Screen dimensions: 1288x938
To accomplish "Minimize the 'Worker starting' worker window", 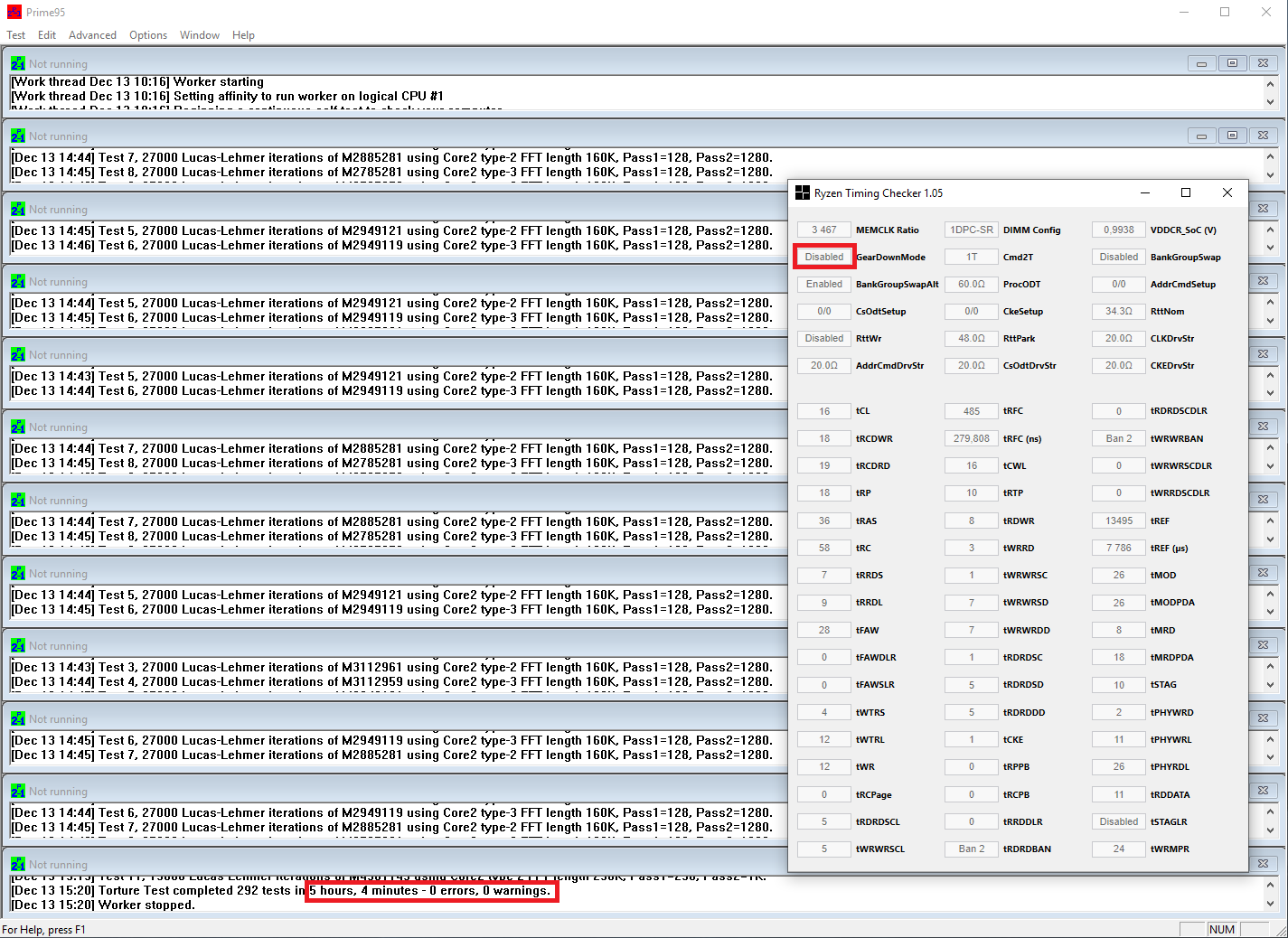I will 1201,63.
